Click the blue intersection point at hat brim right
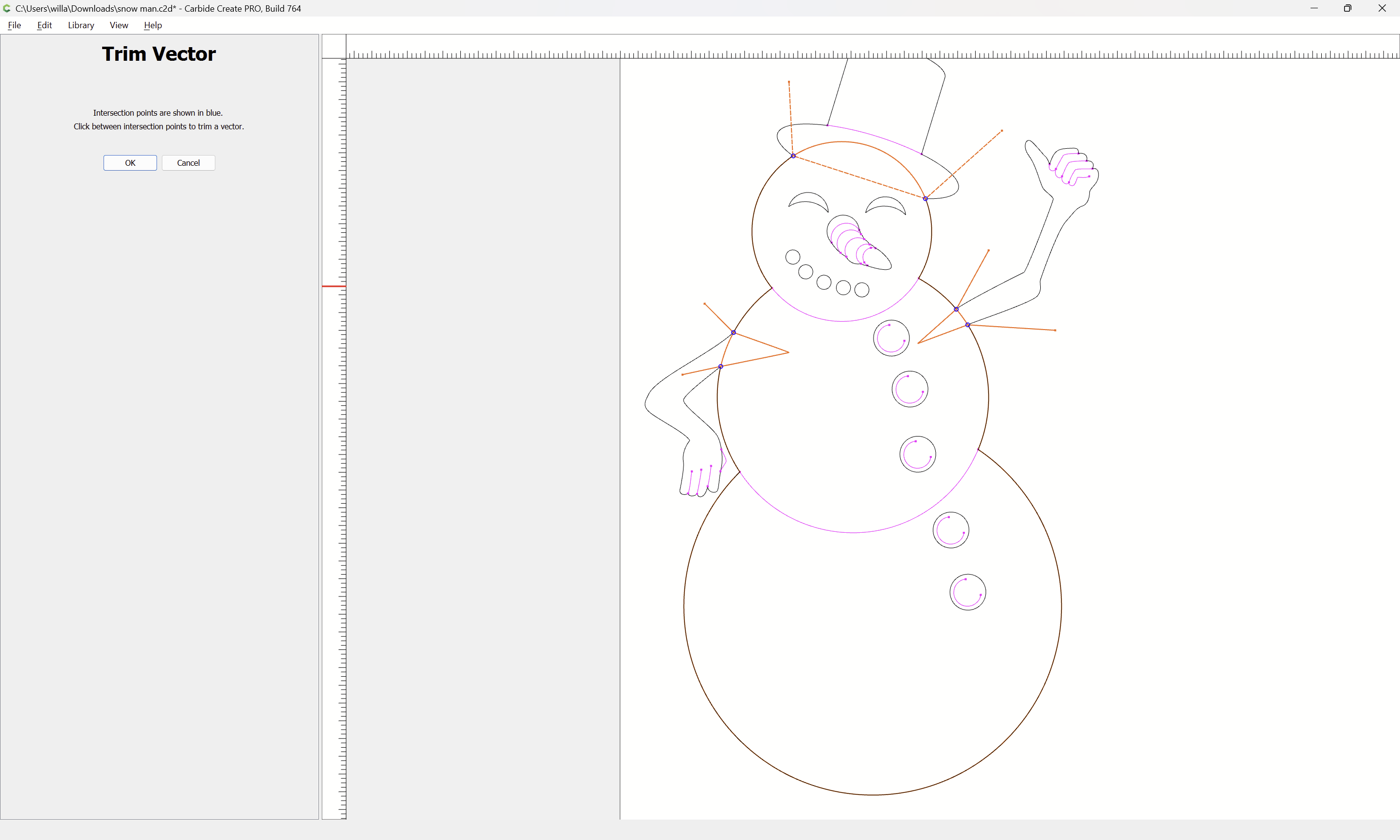The width and height of the screenshot is (1400, 840). pos(925,199)
